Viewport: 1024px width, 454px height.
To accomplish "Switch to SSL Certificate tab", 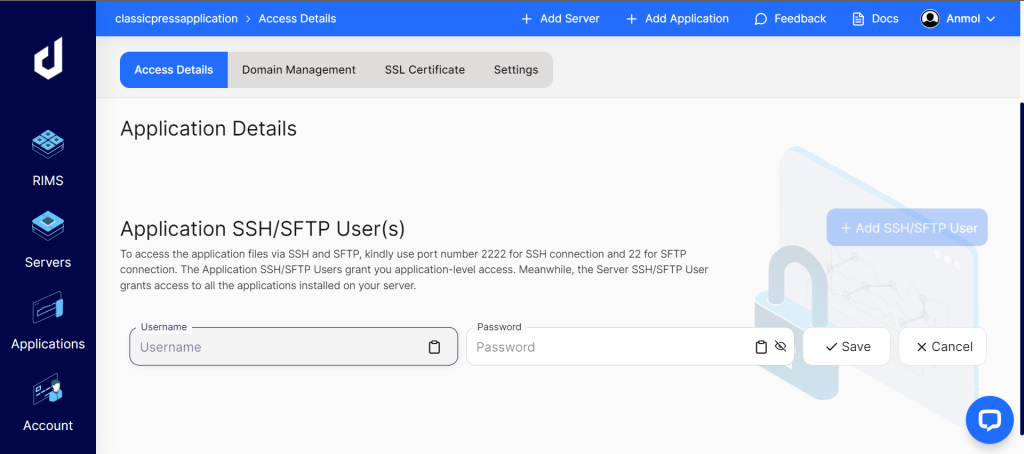I will click(424, 70).
